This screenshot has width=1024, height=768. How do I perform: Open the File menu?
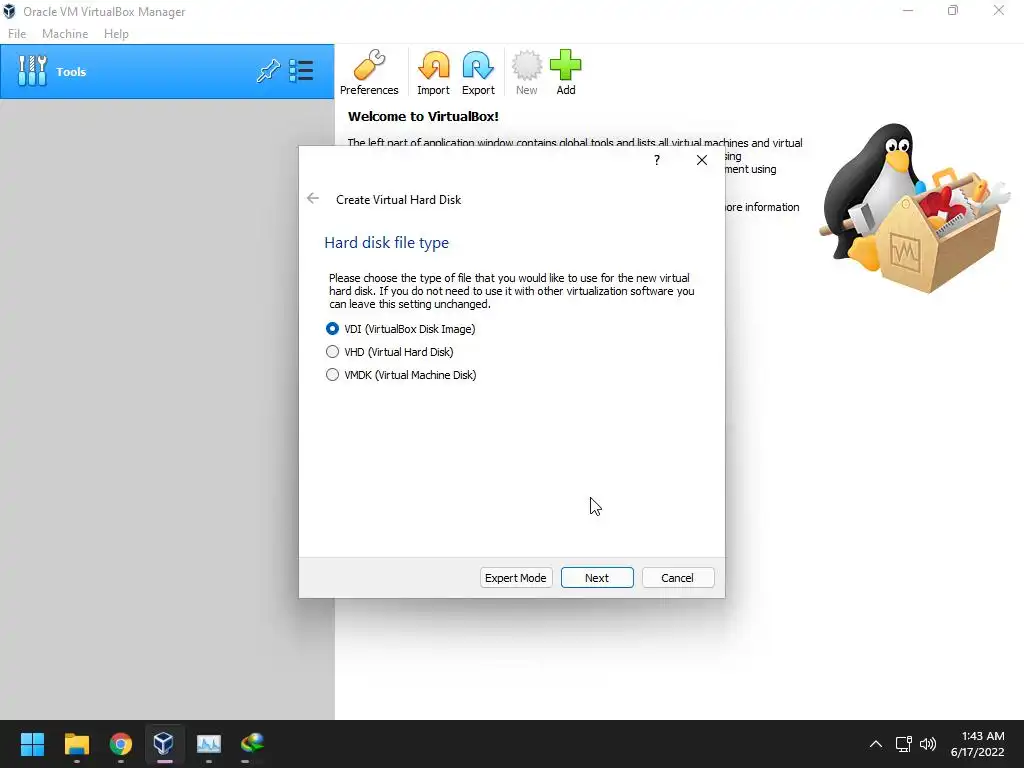tap(17, 34)
